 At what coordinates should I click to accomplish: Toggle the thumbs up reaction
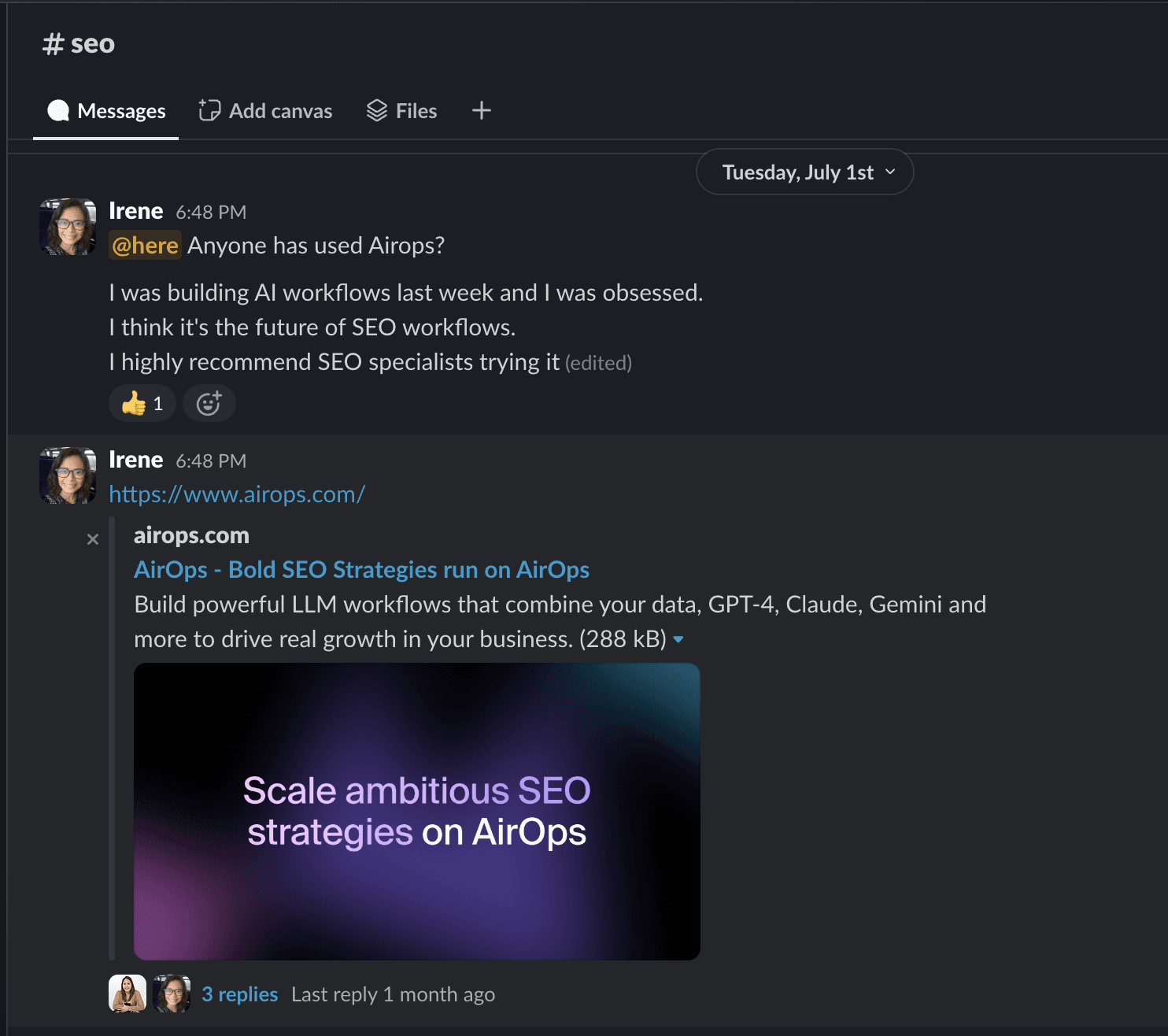tap(142, 404)
